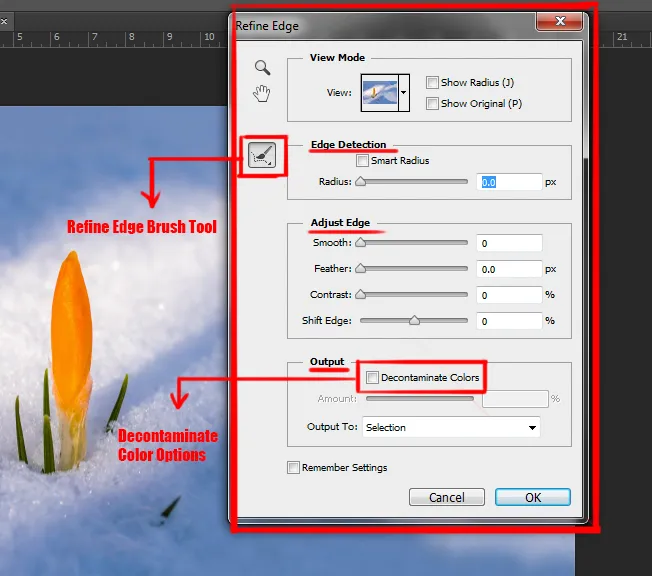Toggle the Smart Radius checkbox
The image size is (652, 576).
point(362,161)
